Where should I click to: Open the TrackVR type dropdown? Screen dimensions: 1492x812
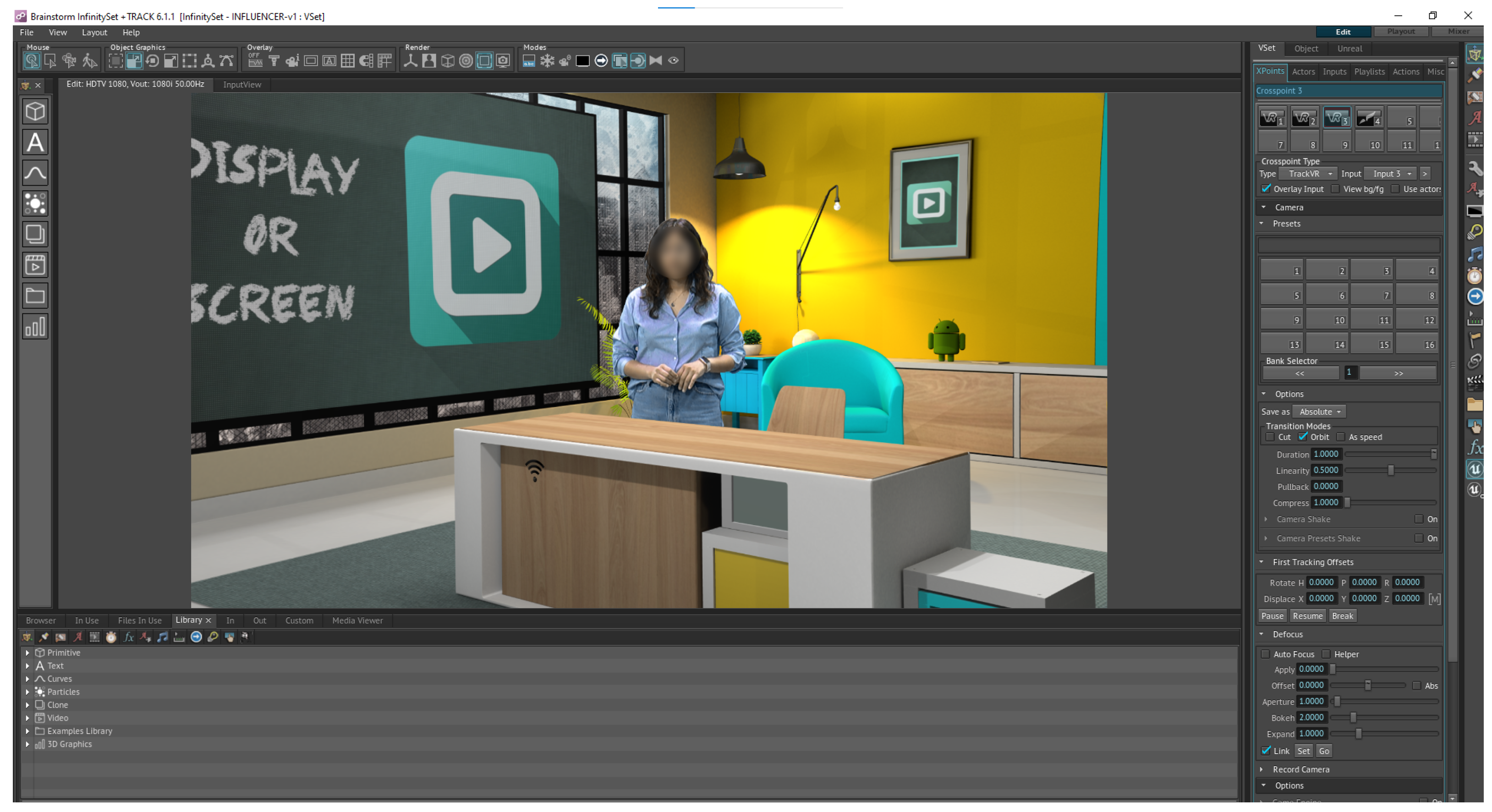[1309, 174]
